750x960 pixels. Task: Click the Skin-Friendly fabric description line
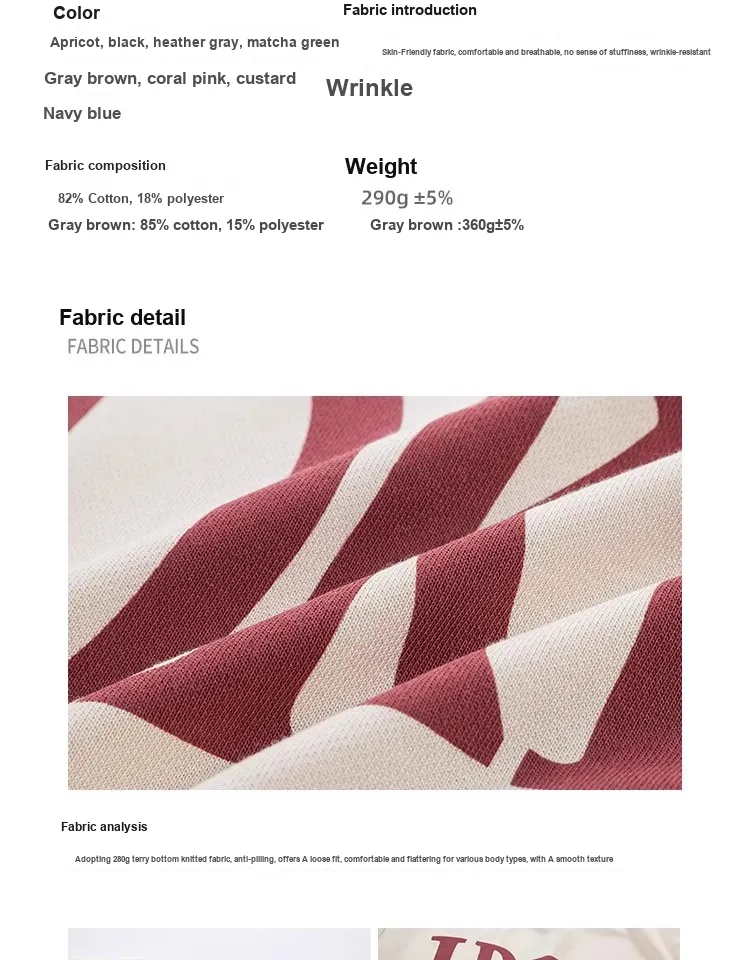(546, 52)
